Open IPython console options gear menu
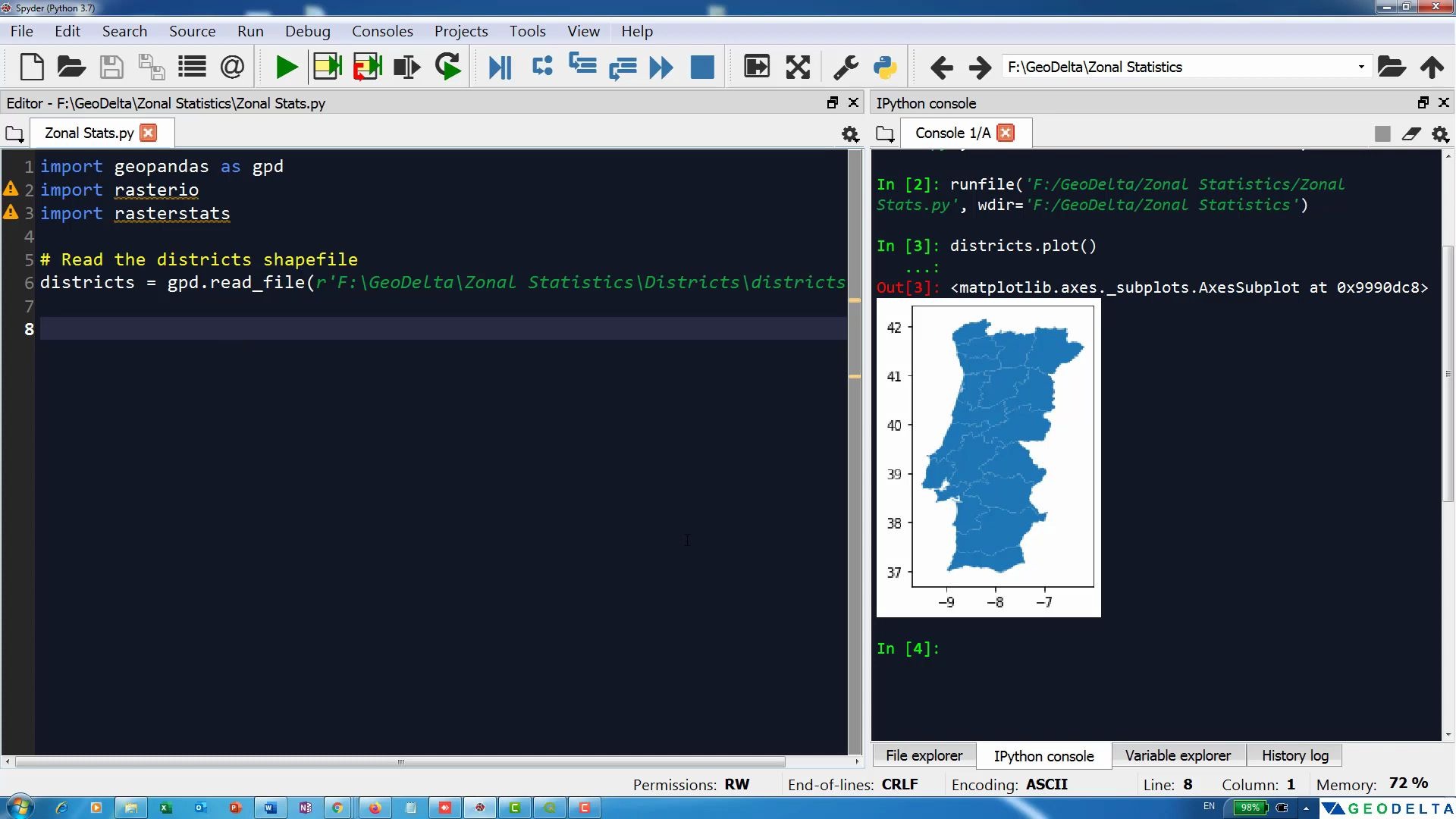 coord(1440,134)
